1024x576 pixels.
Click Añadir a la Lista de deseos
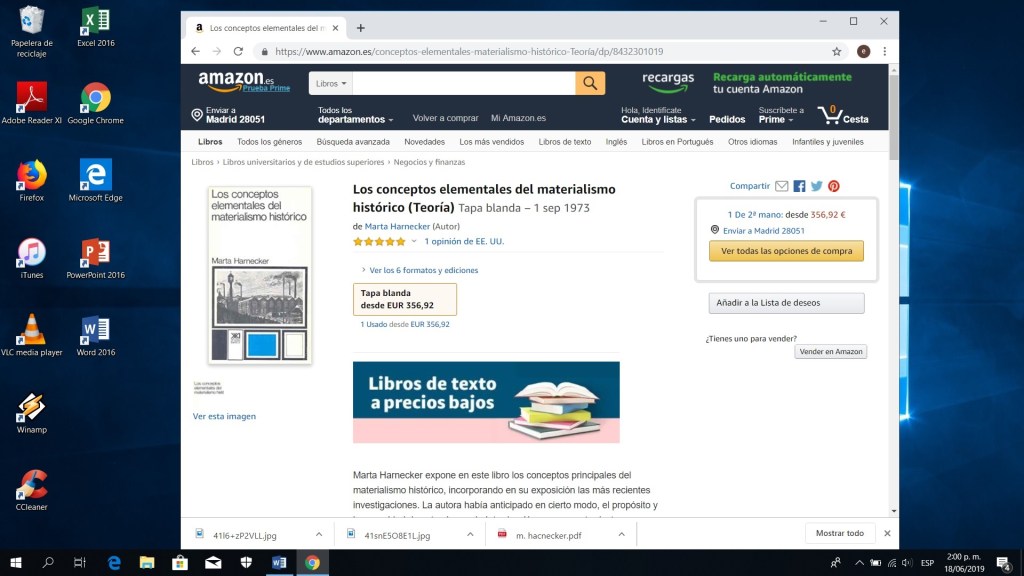click(786, 303)
